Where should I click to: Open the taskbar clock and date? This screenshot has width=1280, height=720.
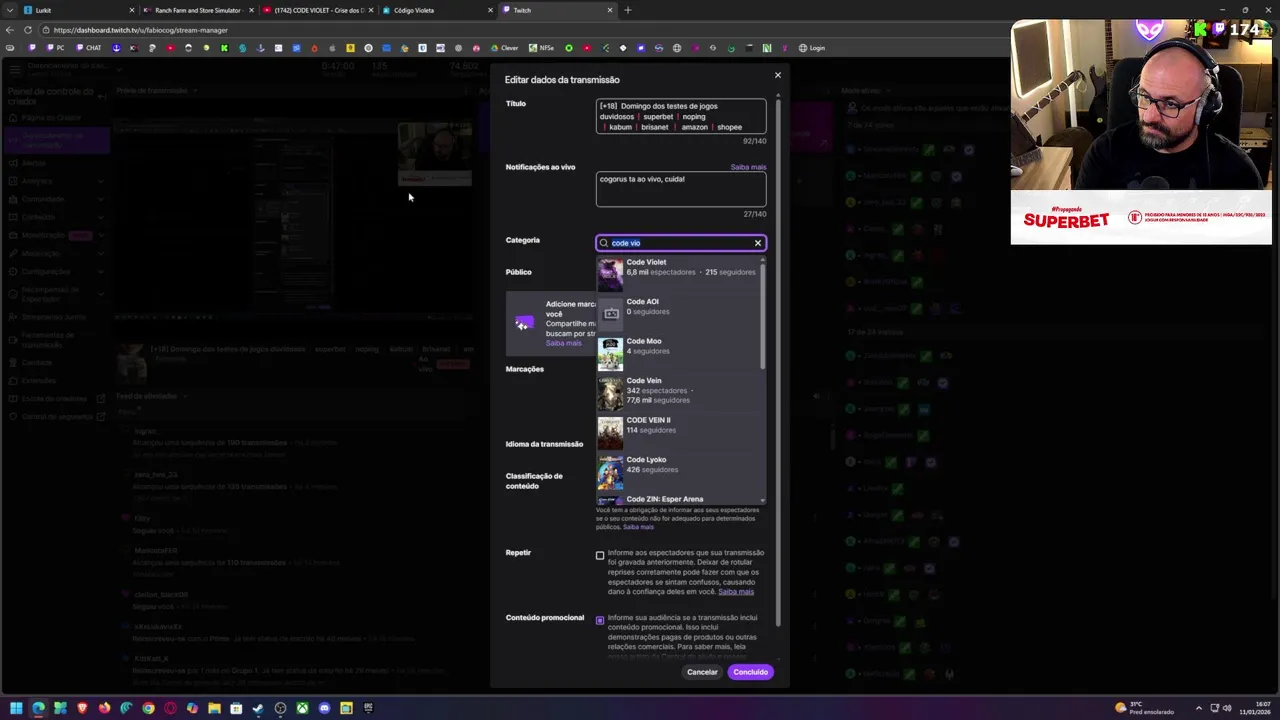point(1255,708)
